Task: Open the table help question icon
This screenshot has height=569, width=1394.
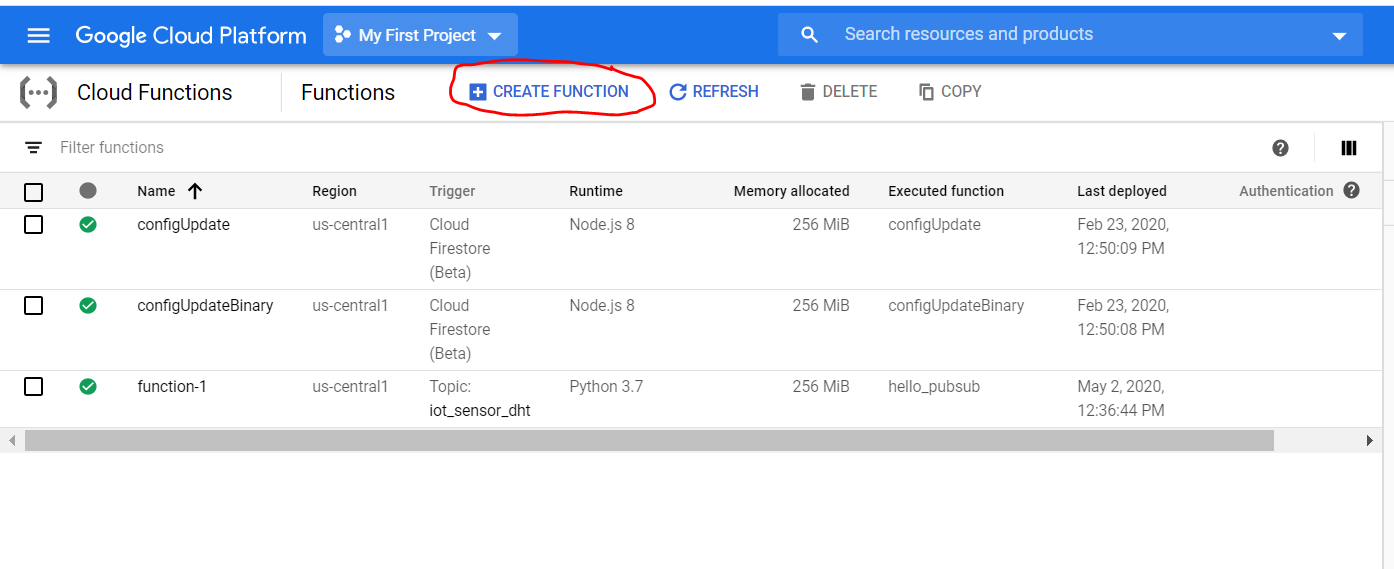Action: point(1280,148)
